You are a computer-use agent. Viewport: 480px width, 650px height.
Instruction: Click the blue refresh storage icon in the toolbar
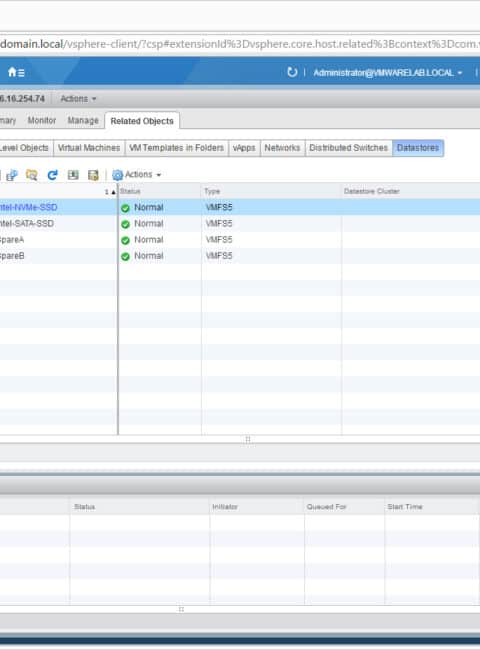[x=52, y=175]
